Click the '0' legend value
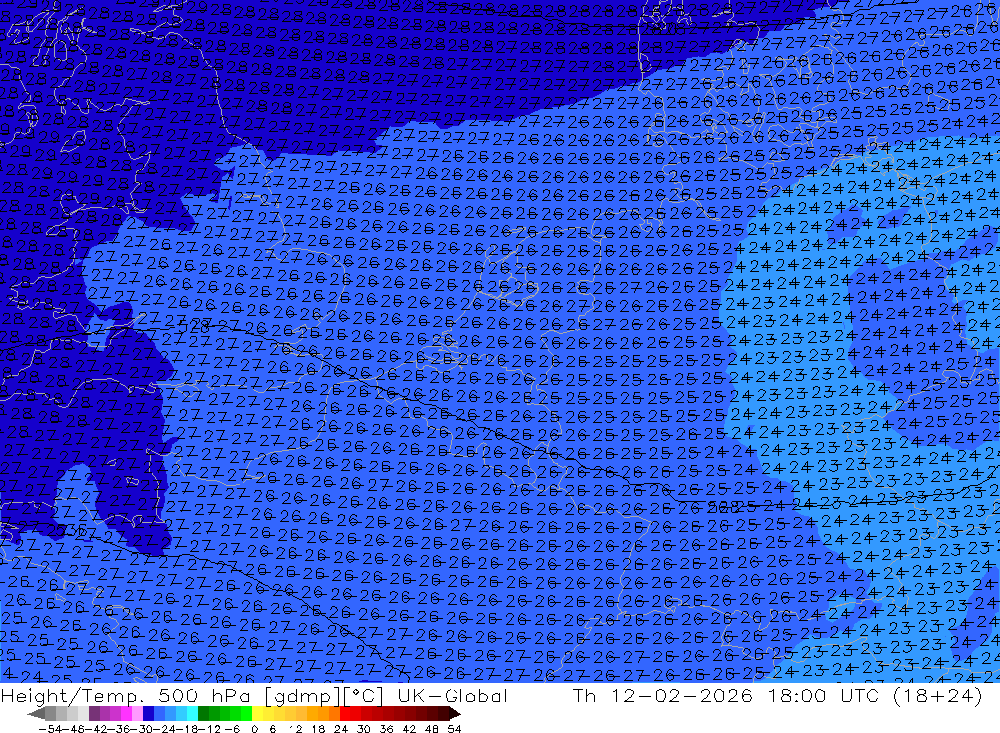The width and height of the screenshot is (1000, 733). [254, 729]
